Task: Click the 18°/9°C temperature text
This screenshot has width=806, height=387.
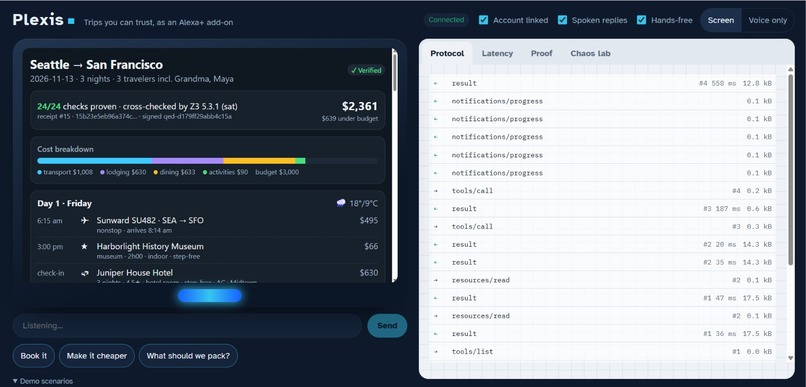Action: click(363, 204)
